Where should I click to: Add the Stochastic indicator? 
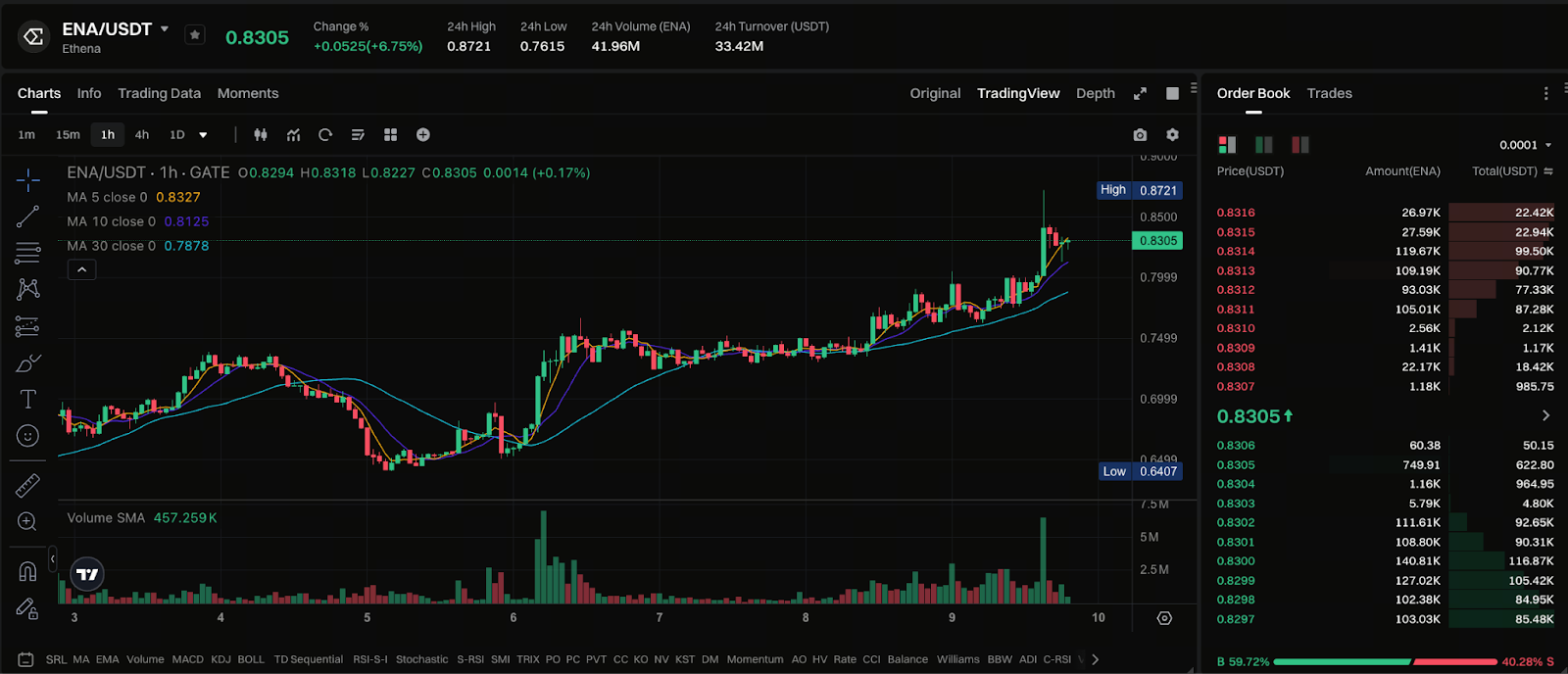tap(421, 659)
